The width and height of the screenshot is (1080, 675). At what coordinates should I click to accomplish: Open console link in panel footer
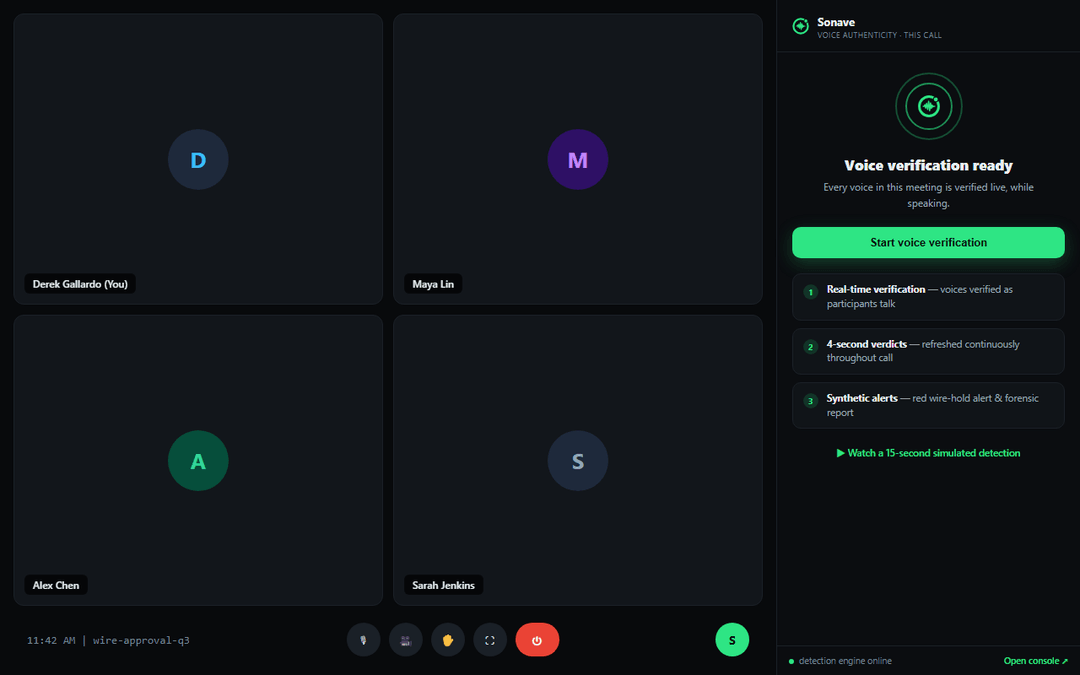tap(1035, 661)
